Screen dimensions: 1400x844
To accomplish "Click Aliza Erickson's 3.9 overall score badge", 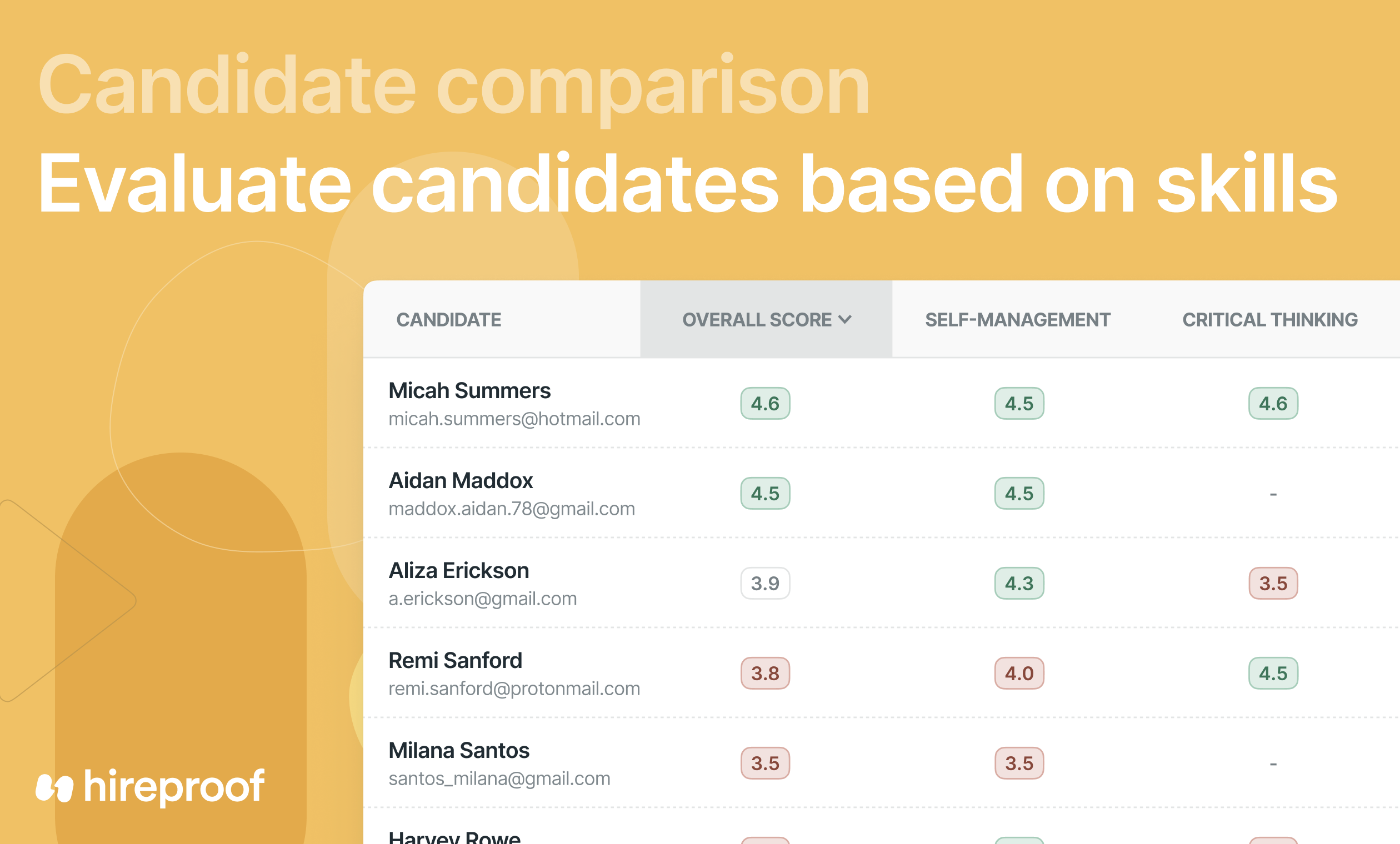I will [766, 583].
